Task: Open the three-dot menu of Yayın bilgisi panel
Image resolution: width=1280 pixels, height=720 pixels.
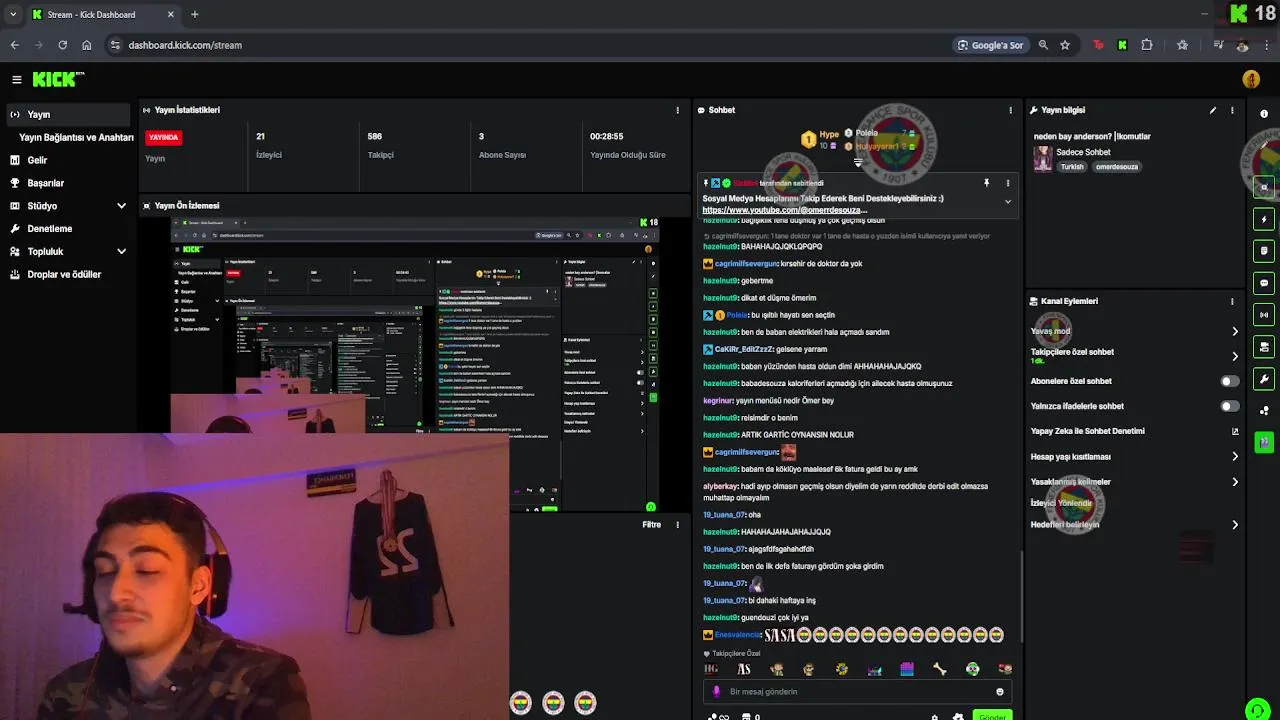Action: pos(1232,110)
